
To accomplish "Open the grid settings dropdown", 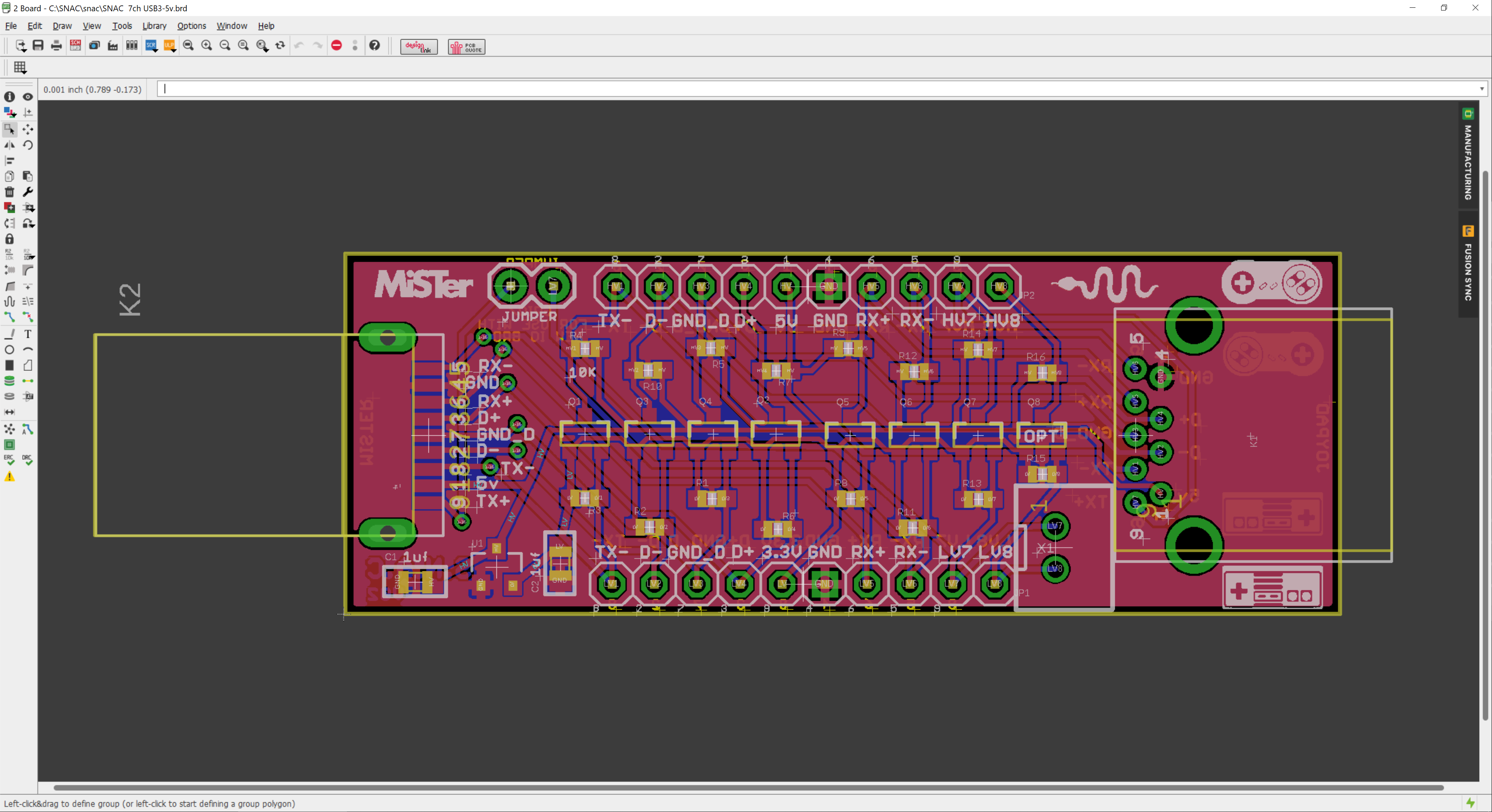I will coord(20,68).
